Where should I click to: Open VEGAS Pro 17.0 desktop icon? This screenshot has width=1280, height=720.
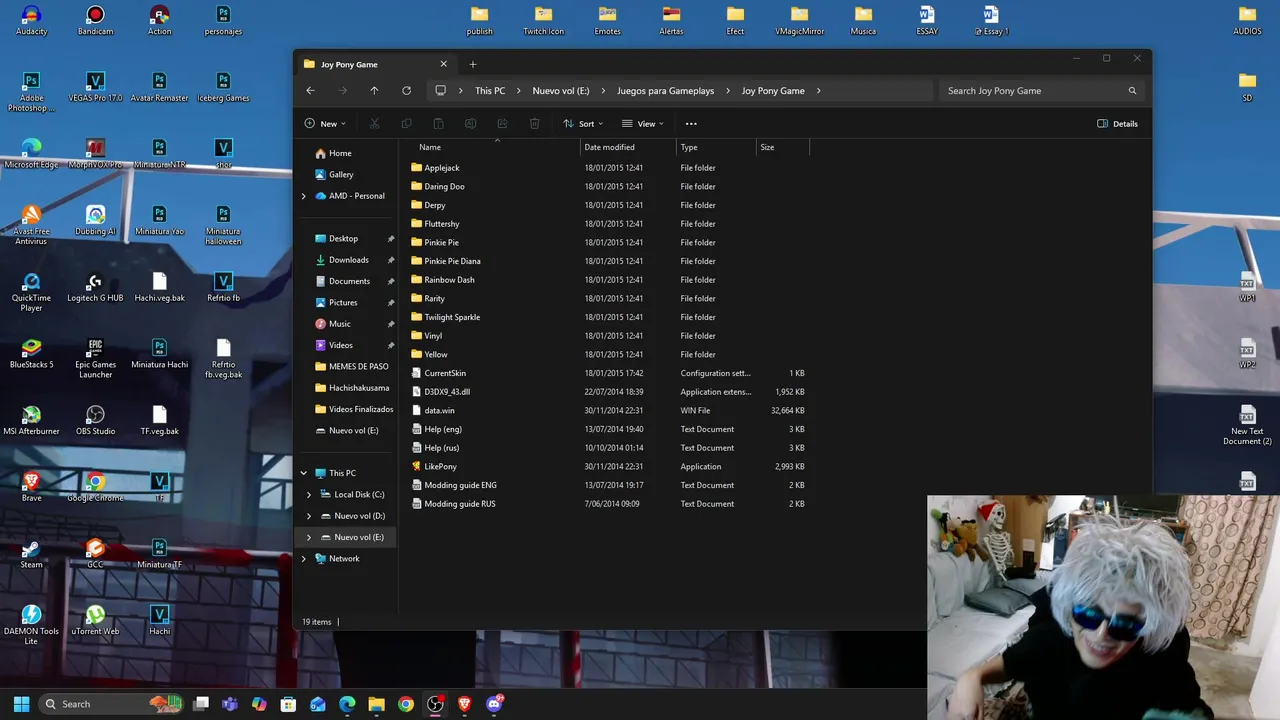coord(95,87)
